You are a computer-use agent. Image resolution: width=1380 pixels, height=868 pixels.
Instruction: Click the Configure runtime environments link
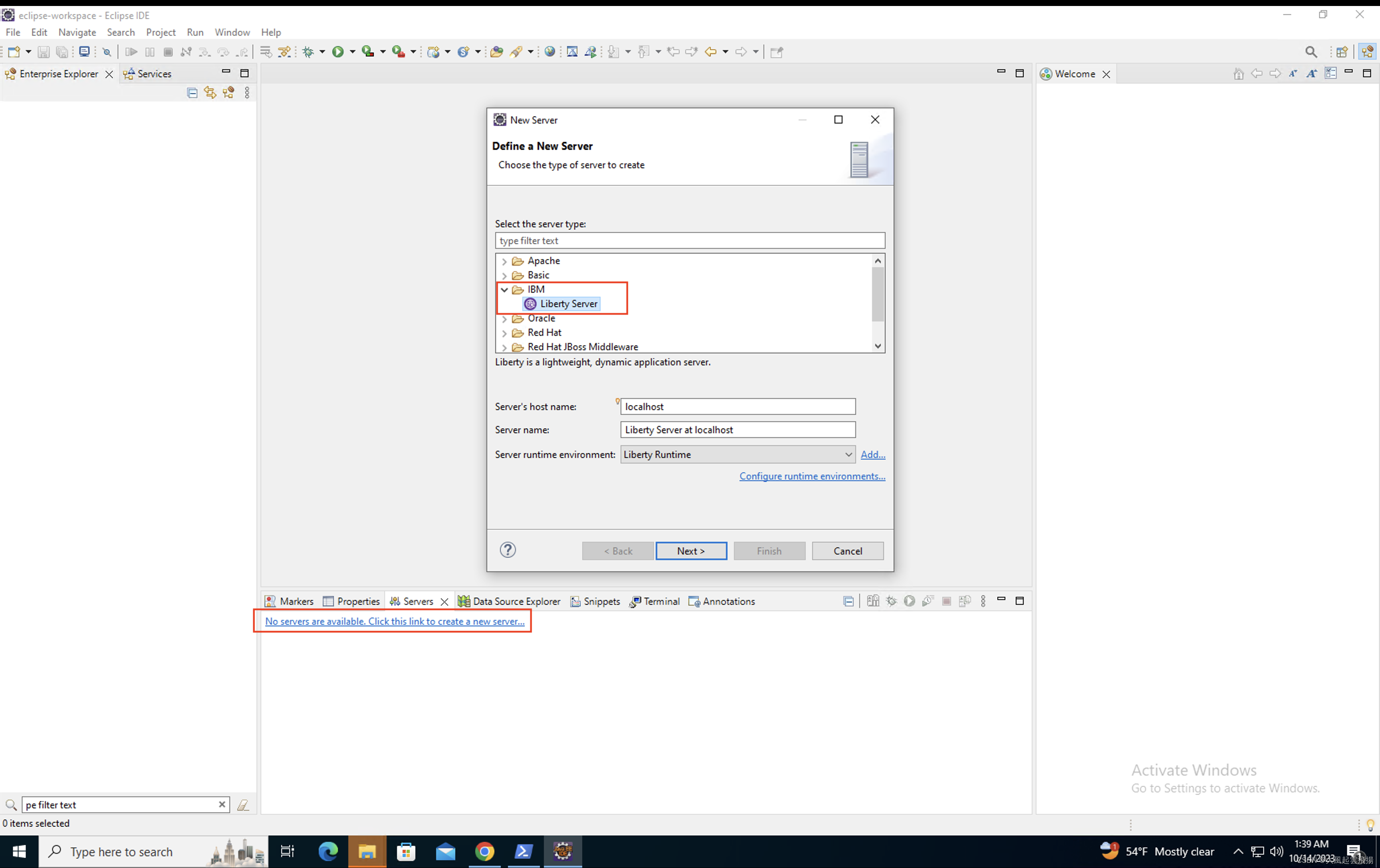coord(811,476)
